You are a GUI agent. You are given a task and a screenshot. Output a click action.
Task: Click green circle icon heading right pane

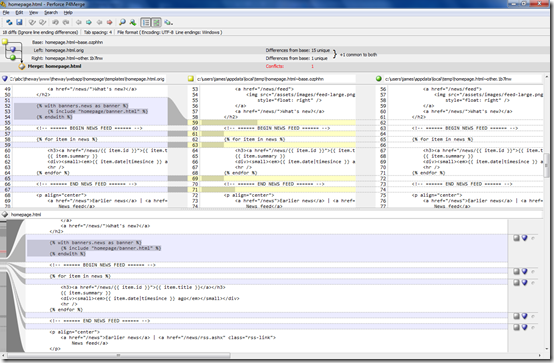coord(379,78)
